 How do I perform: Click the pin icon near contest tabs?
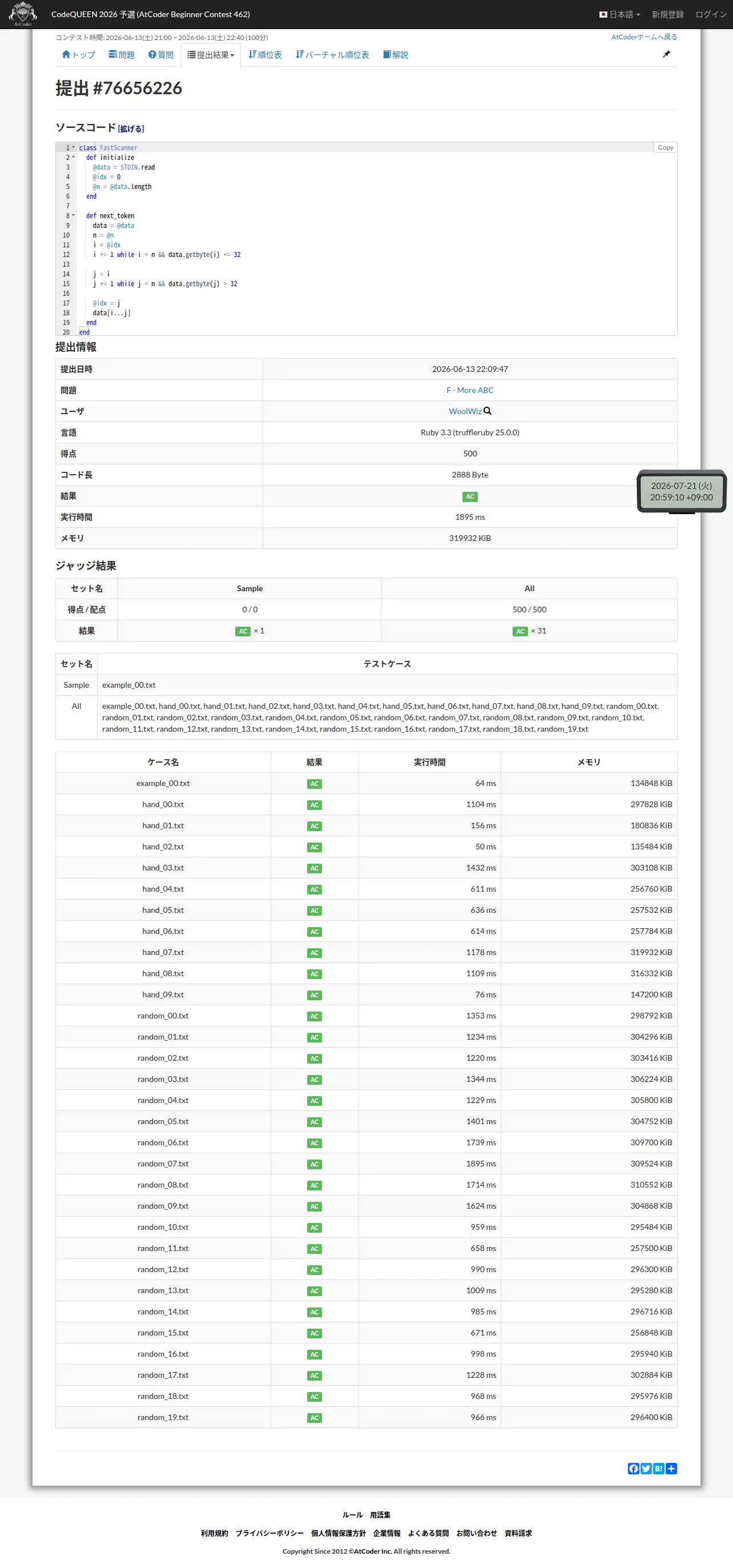(666, 54)
